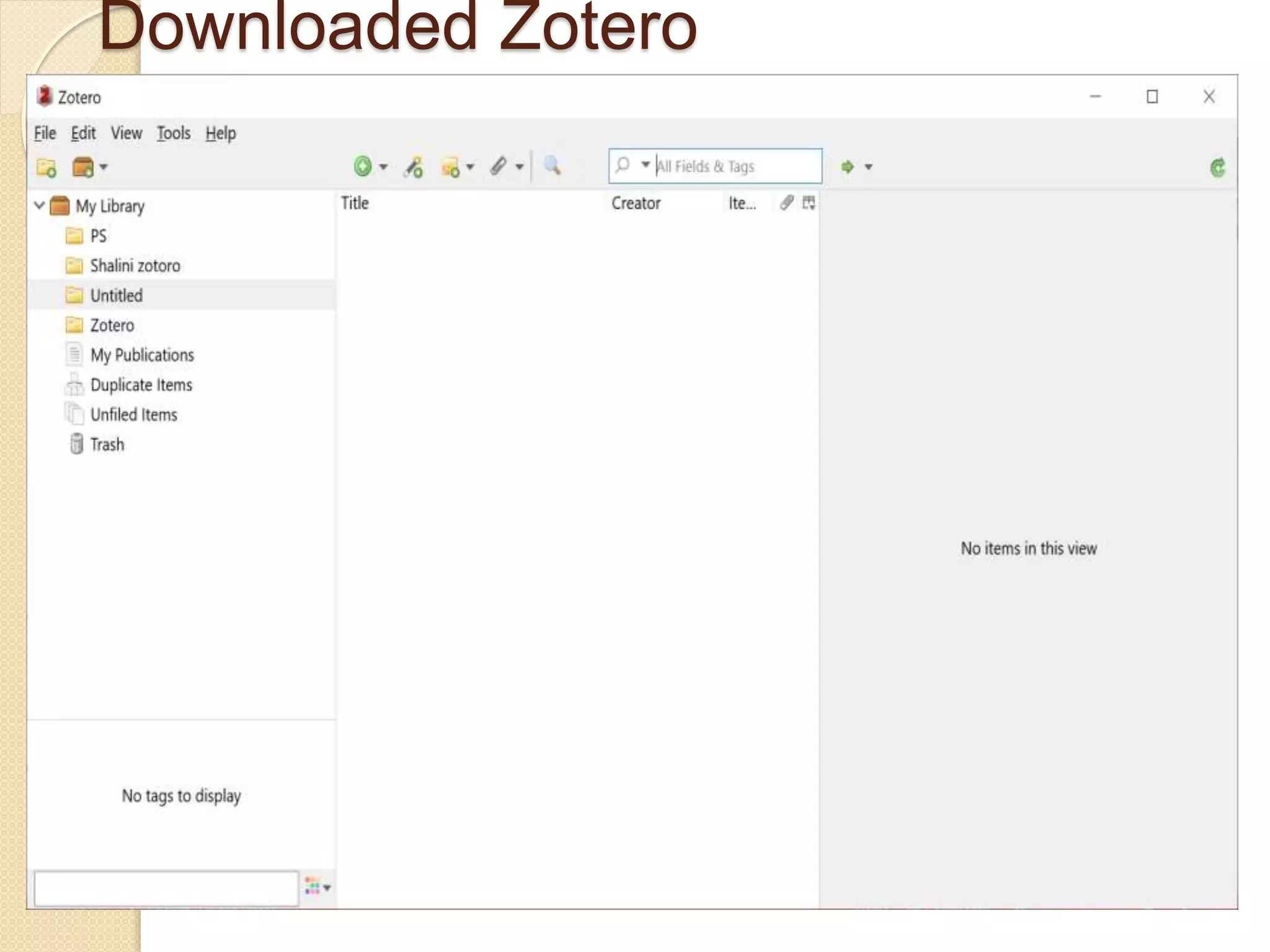Open the tag selector colored-grid menu
This screenshot has width=1270, height=952.
318,887
